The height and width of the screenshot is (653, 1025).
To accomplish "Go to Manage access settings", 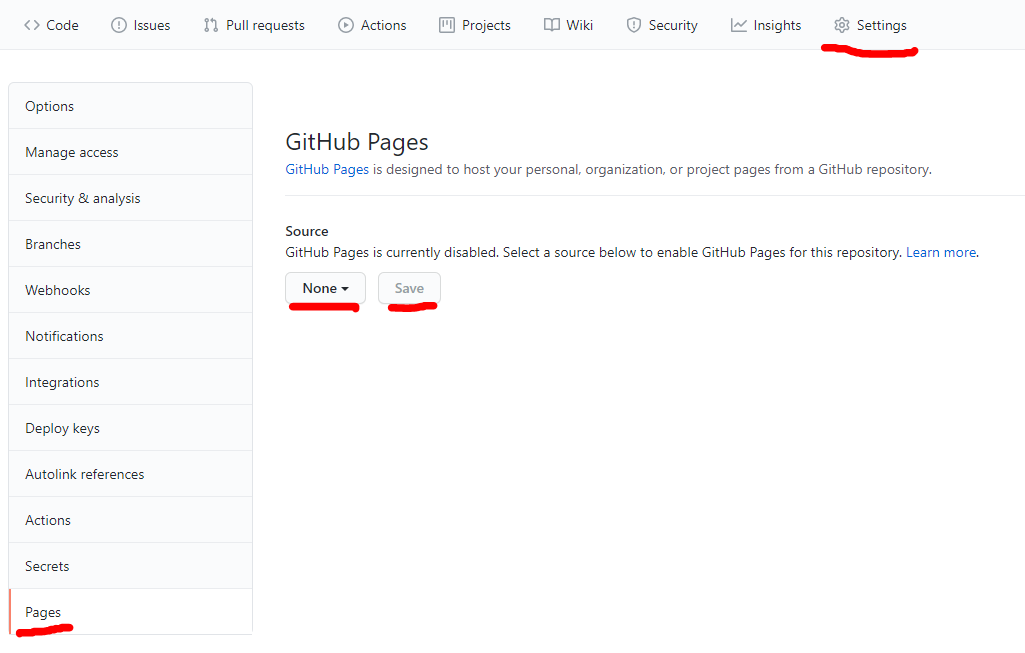I will pyautogui.click(x=72, y=152).
